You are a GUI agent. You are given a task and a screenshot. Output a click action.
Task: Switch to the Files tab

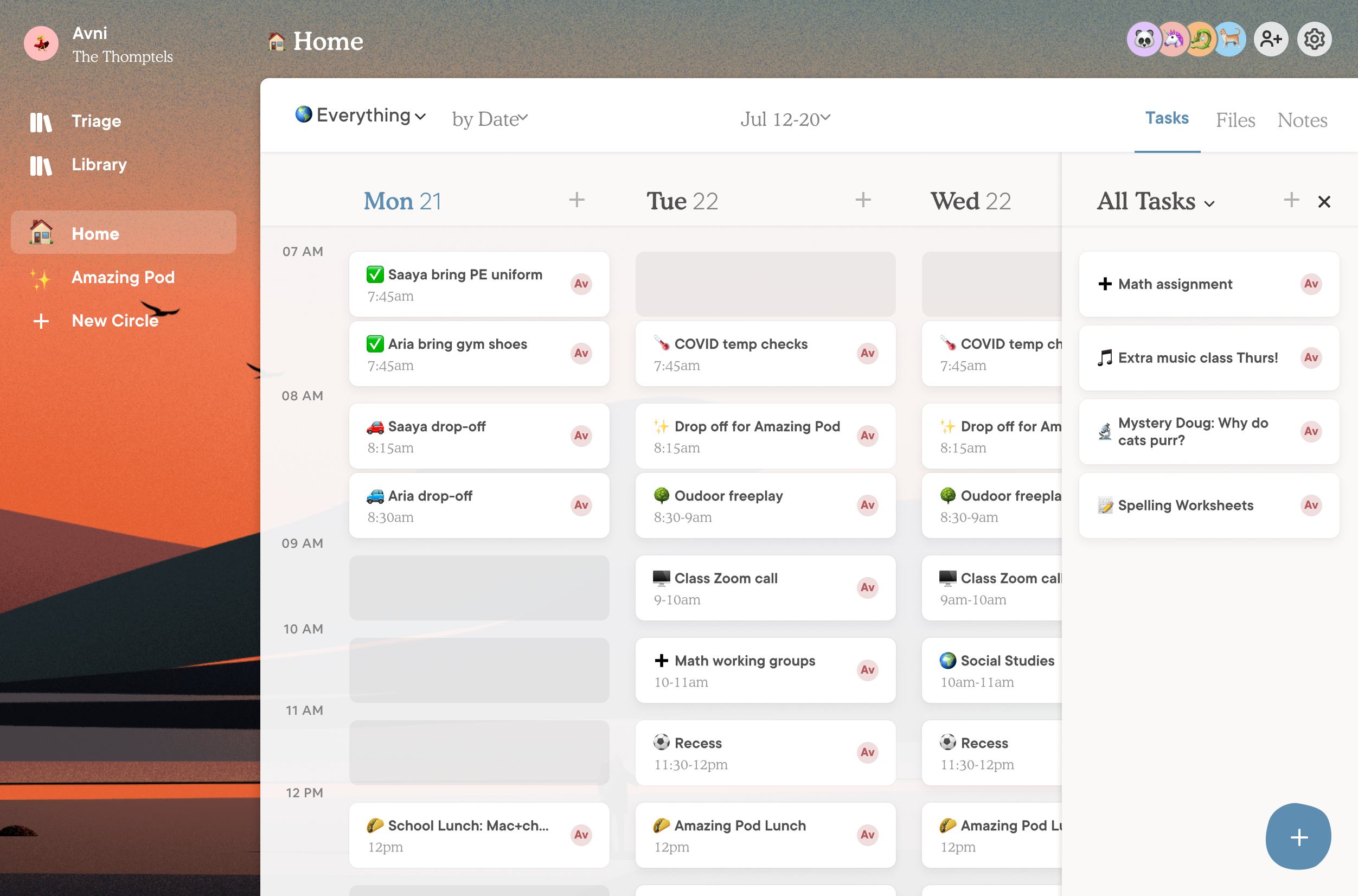pyautogui.click(x=1235, y=120)
